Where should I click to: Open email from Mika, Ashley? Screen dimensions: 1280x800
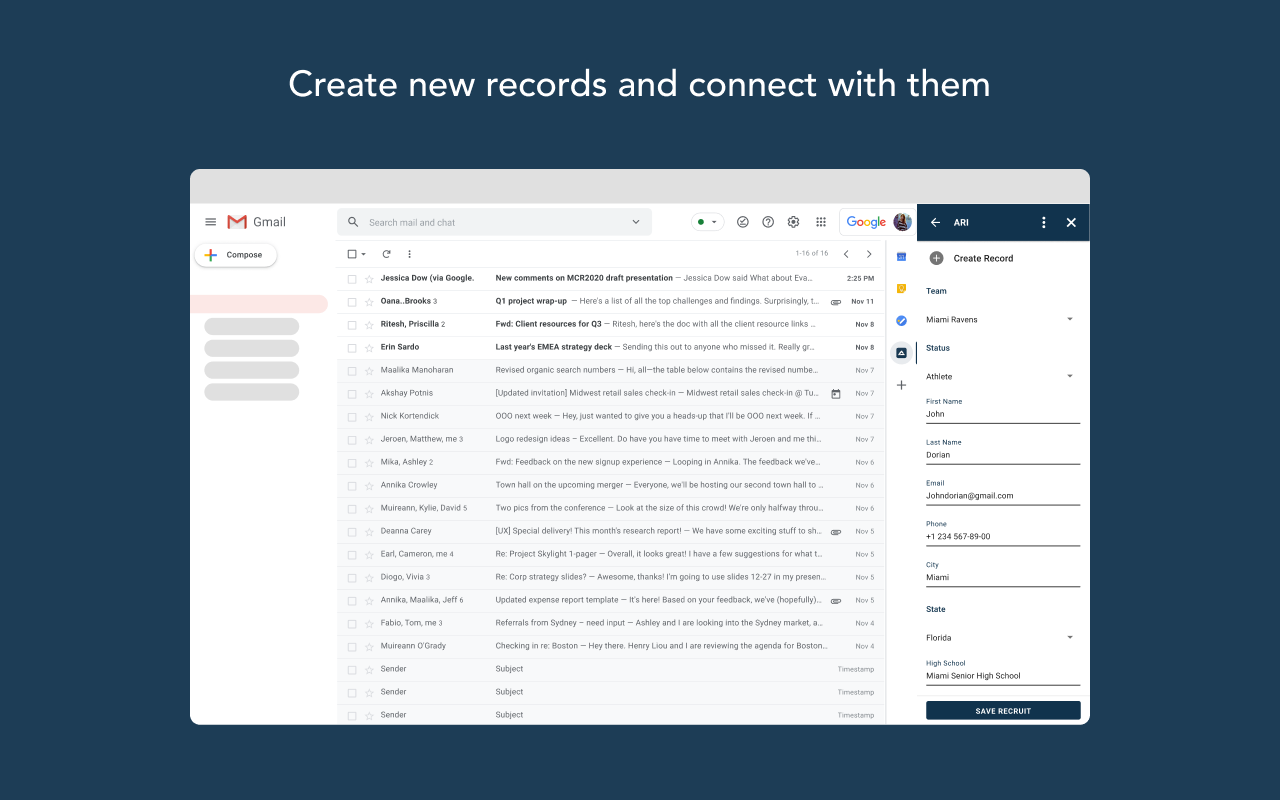pyautogui.click(x=611, y=462)
